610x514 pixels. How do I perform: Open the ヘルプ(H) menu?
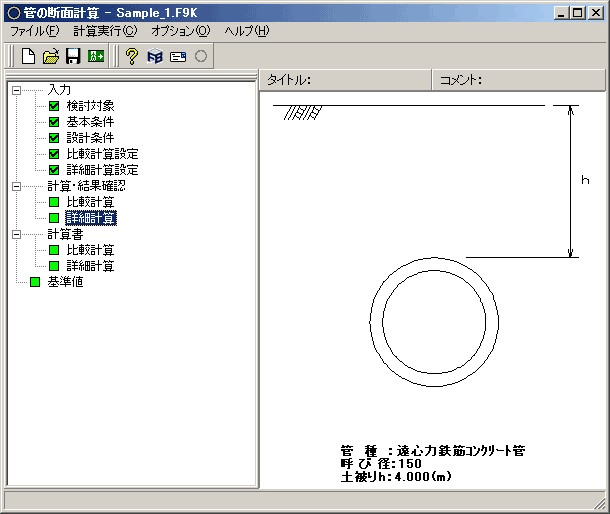coord(247,31)
